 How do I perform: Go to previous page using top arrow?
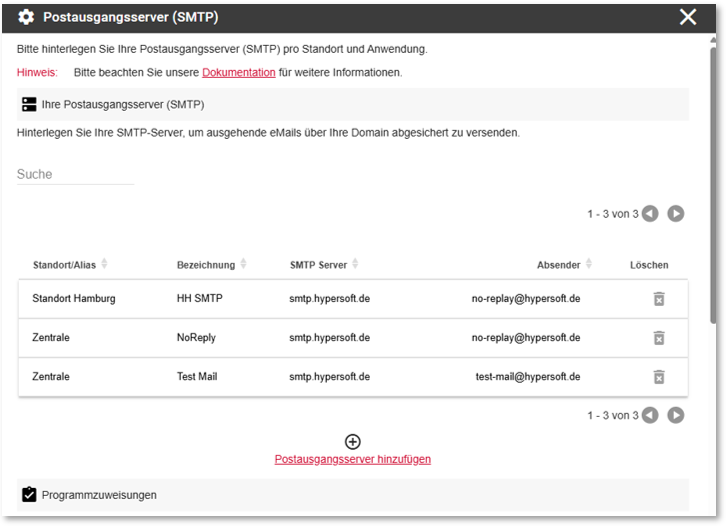coord(650,213)
